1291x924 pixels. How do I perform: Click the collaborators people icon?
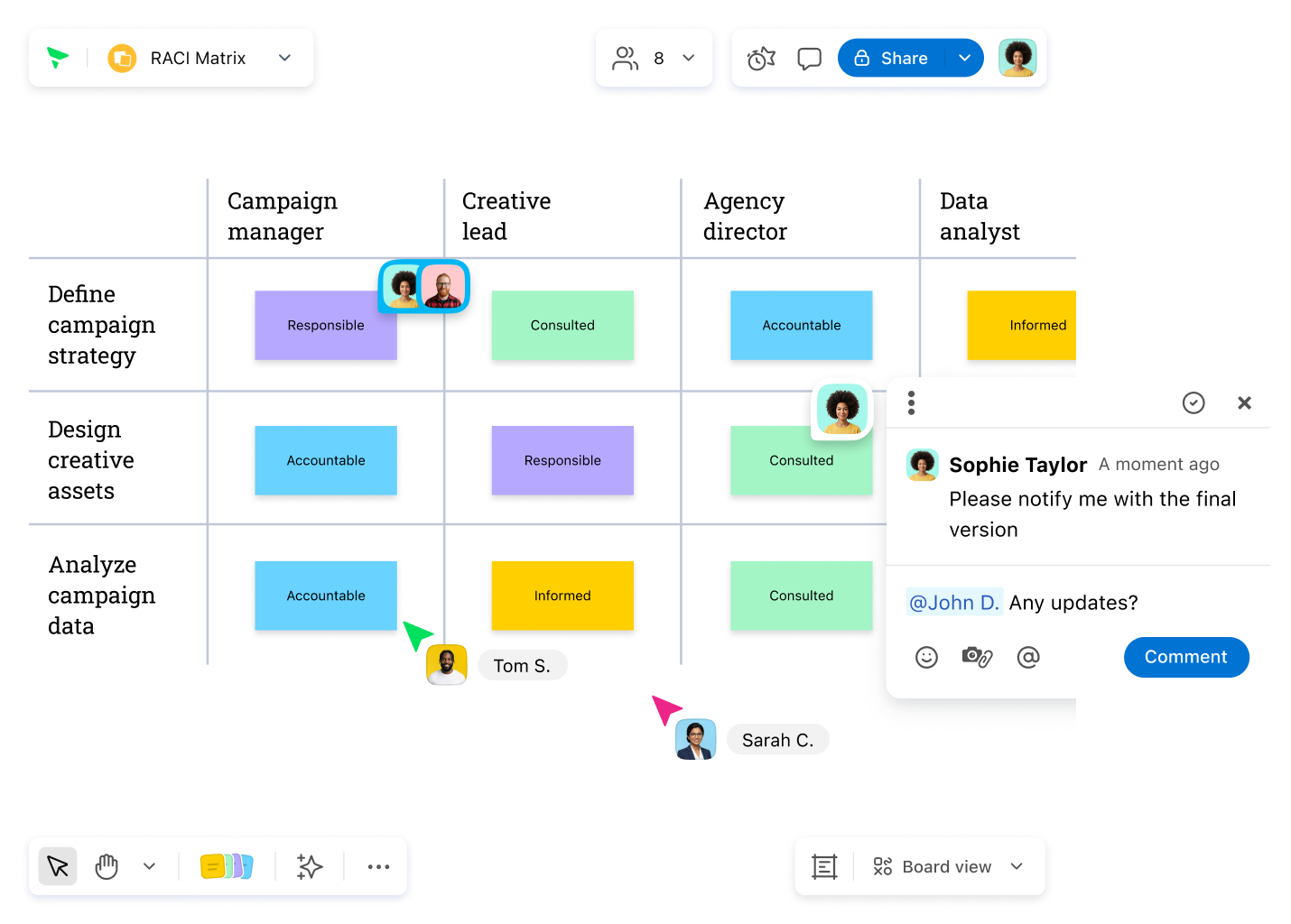coord(625,58)
